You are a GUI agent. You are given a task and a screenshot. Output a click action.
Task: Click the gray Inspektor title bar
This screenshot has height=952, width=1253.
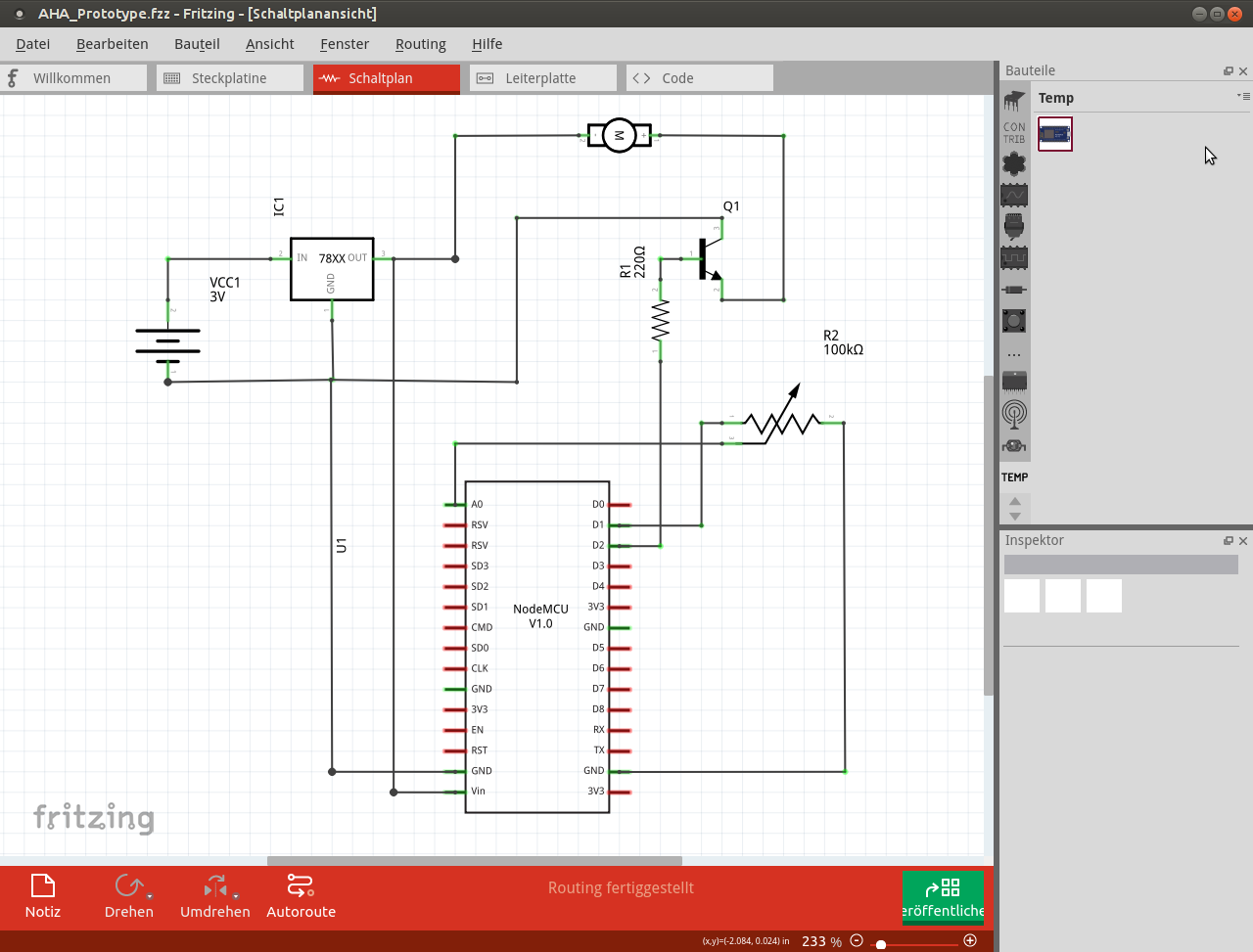click(1121, 565)
